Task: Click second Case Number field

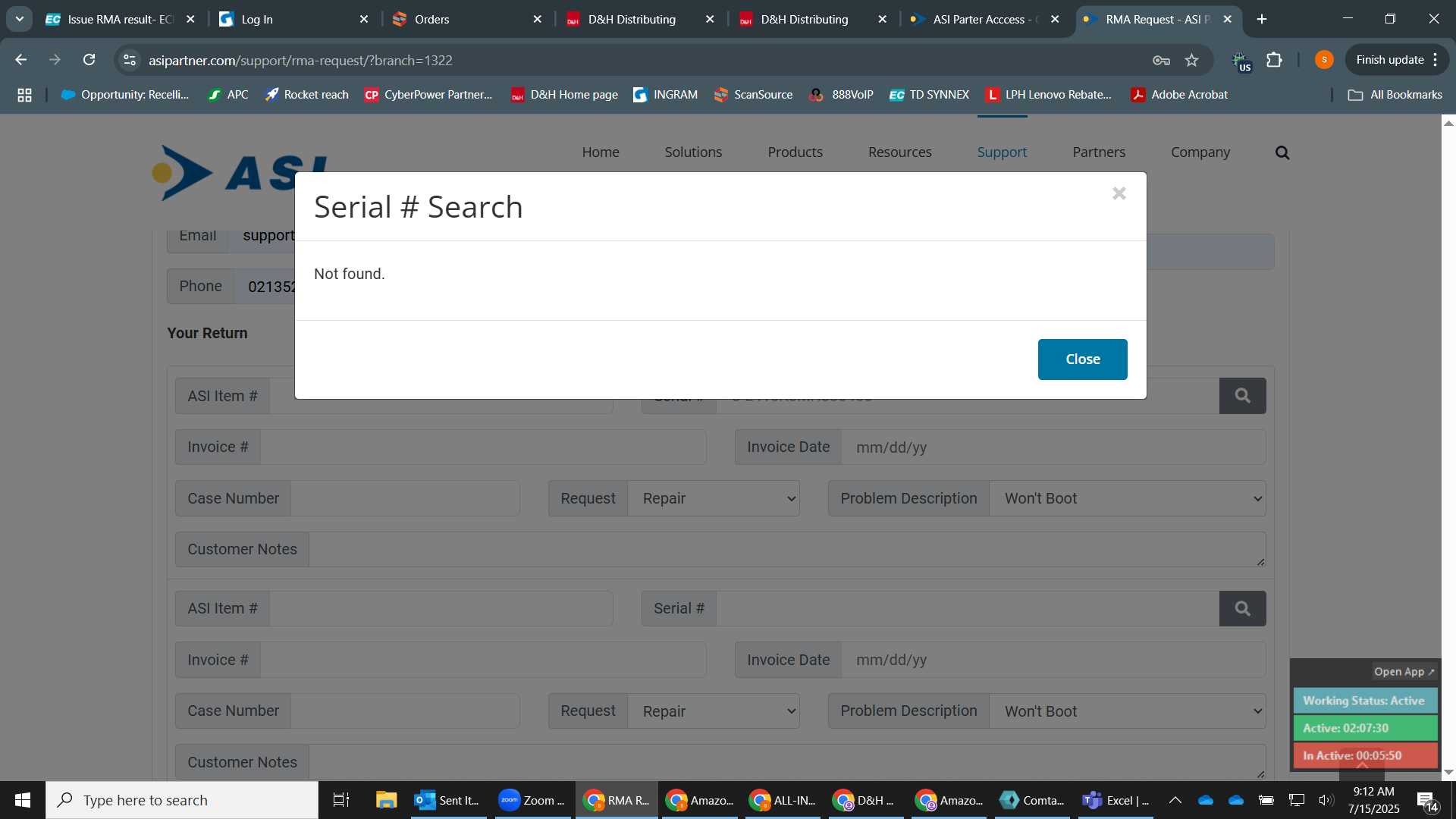Action: [x=405, y=711]
